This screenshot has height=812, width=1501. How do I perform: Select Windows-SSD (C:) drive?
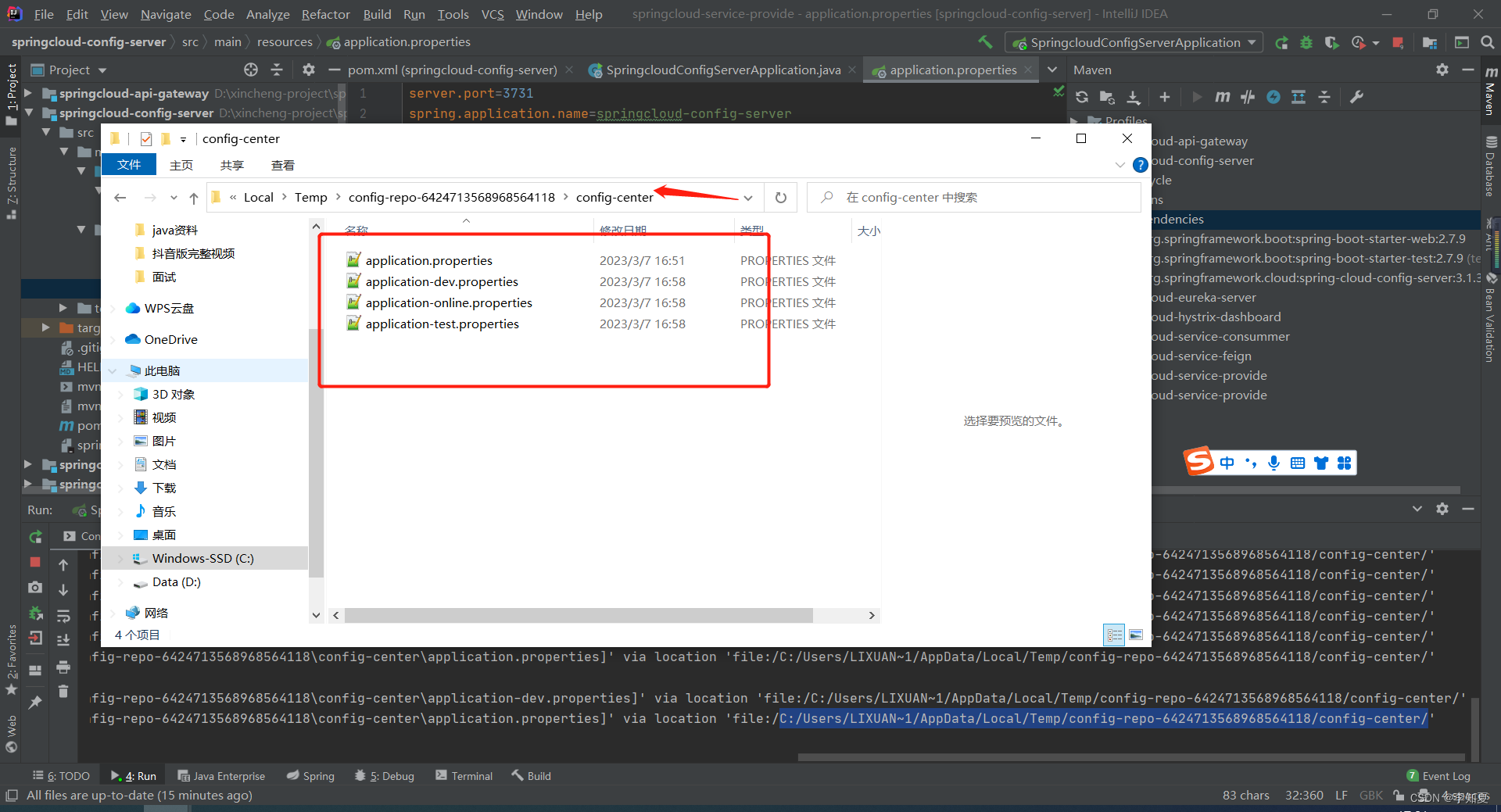[205, 558]
